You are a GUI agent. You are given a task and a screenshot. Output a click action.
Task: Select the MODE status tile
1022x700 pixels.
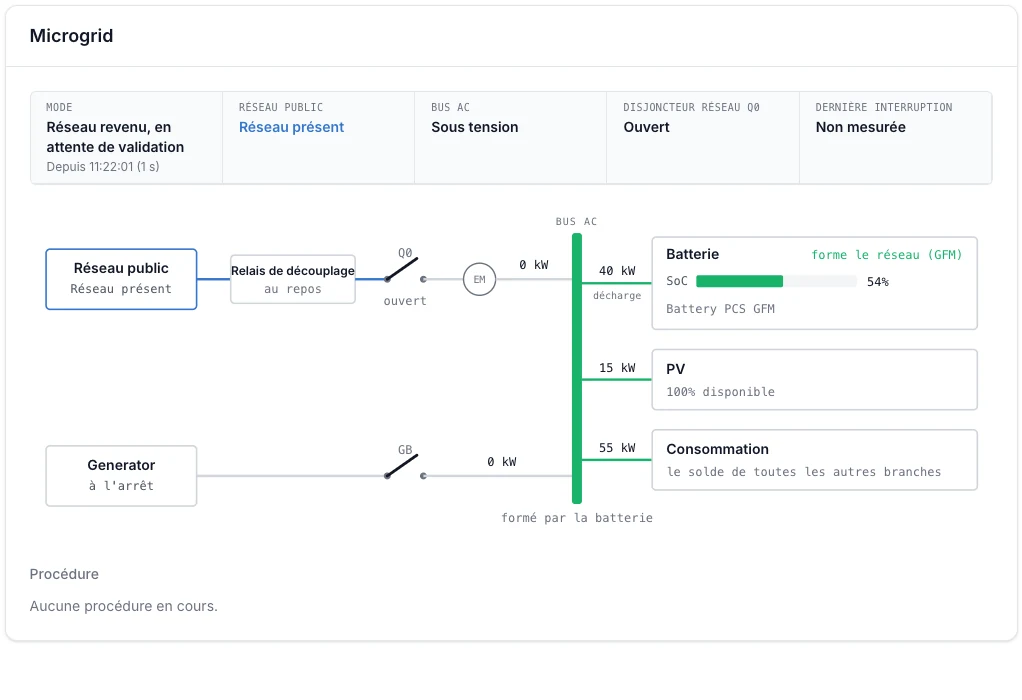(x=126, y=138)
